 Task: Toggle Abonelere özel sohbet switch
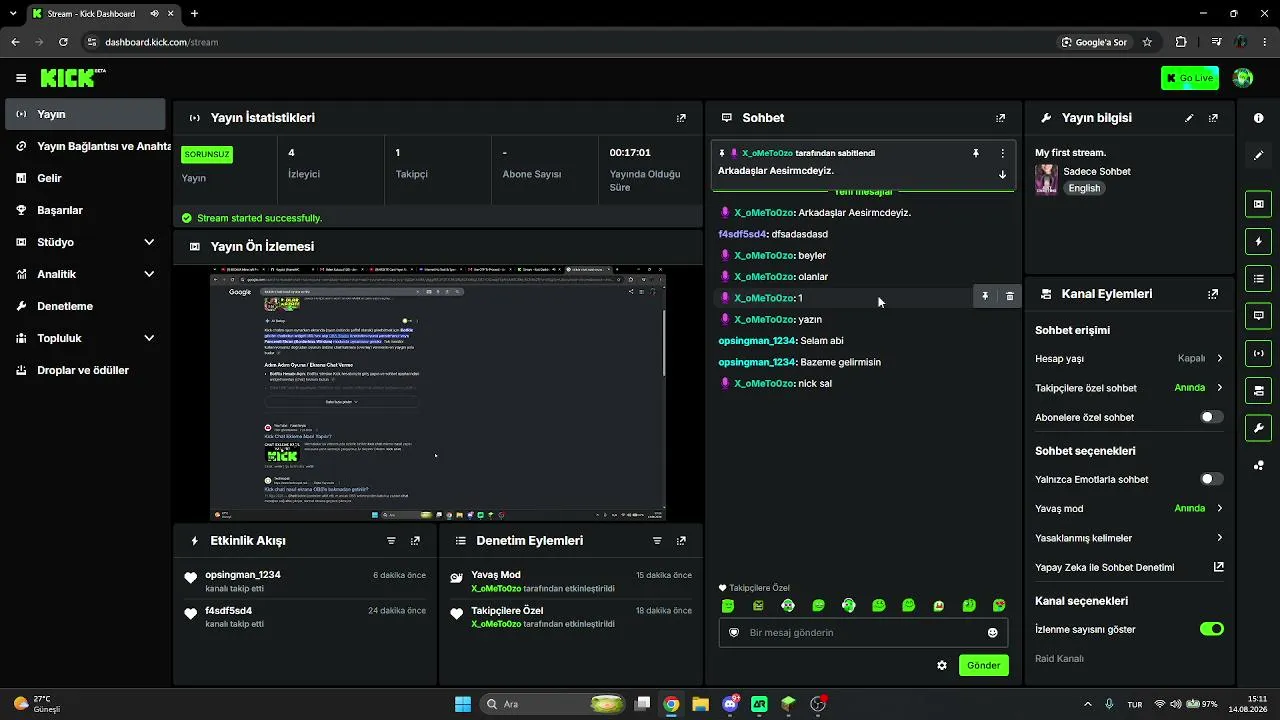[x=1211, y=417]
